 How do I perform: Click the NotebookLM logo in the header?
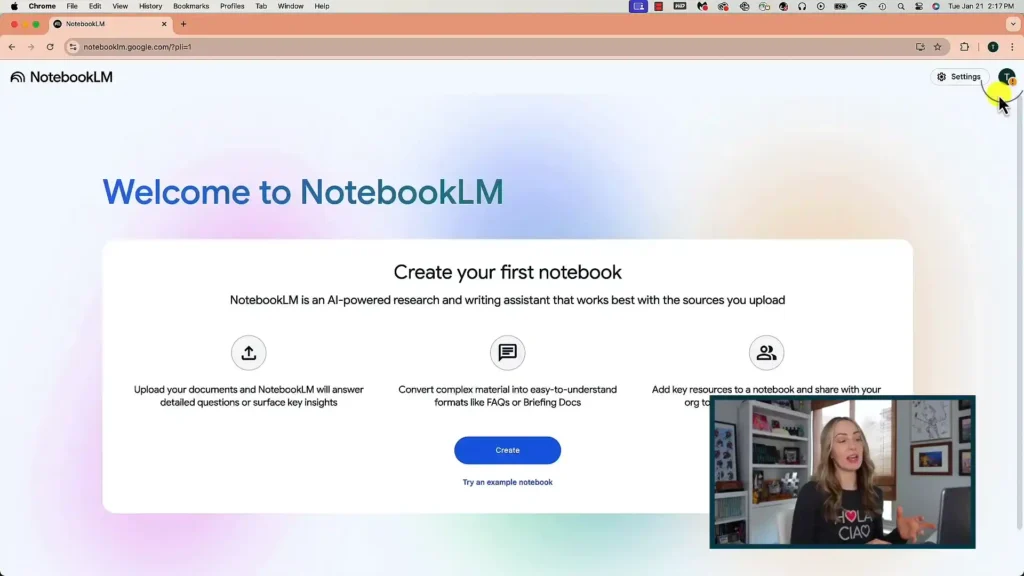pos(62,76)
